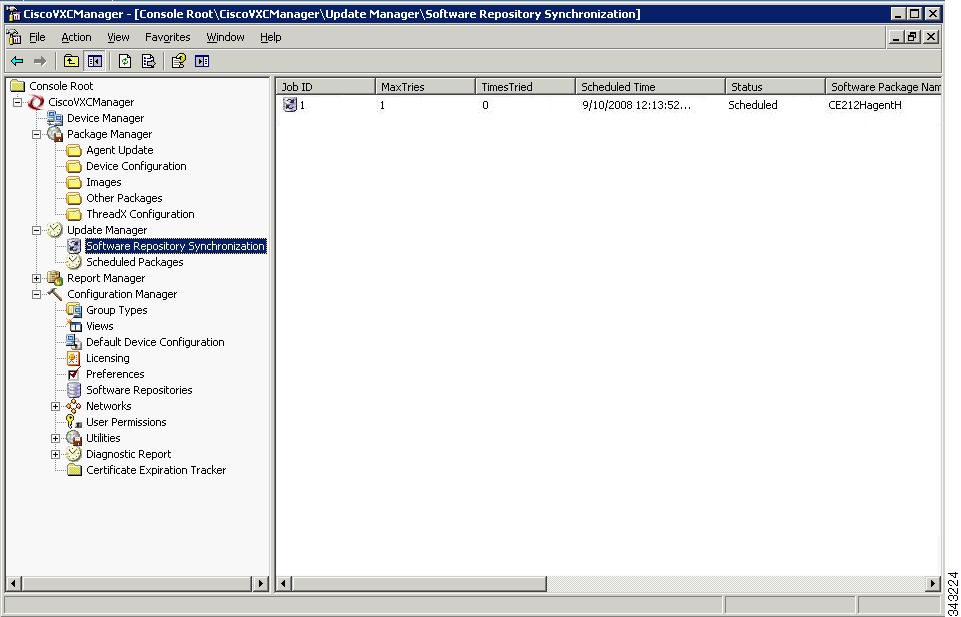The height and width of the screenshot is (617, 961).
Task: Select the Images folder
Action: (94, 182)
